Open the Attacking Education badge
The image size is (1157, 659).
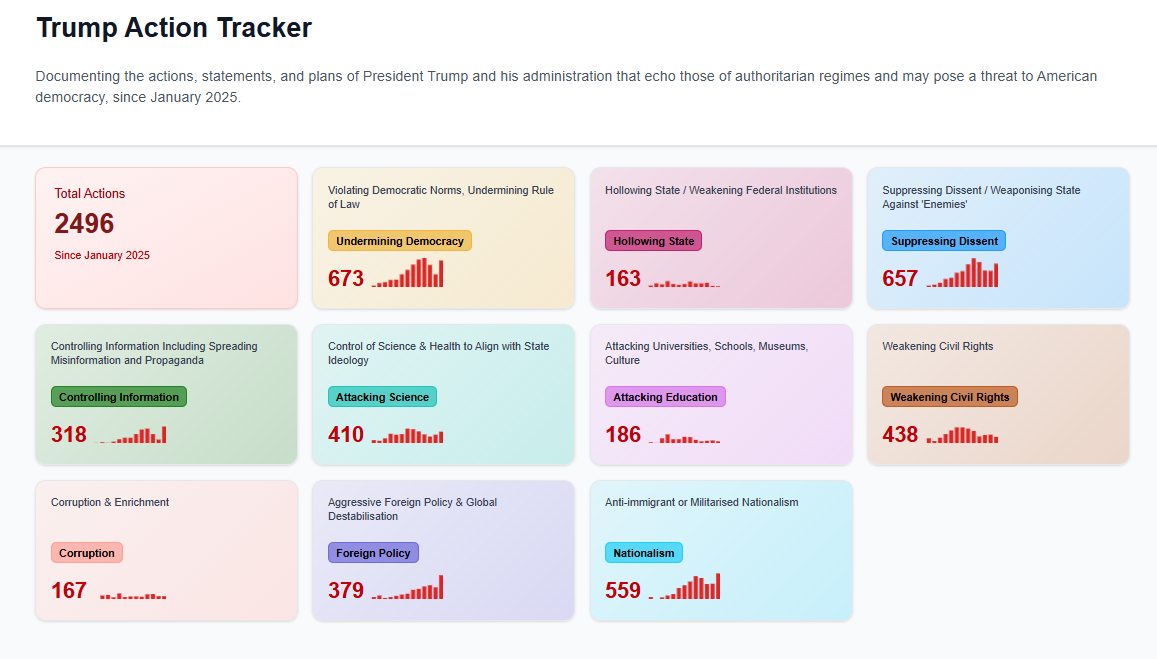665,397
